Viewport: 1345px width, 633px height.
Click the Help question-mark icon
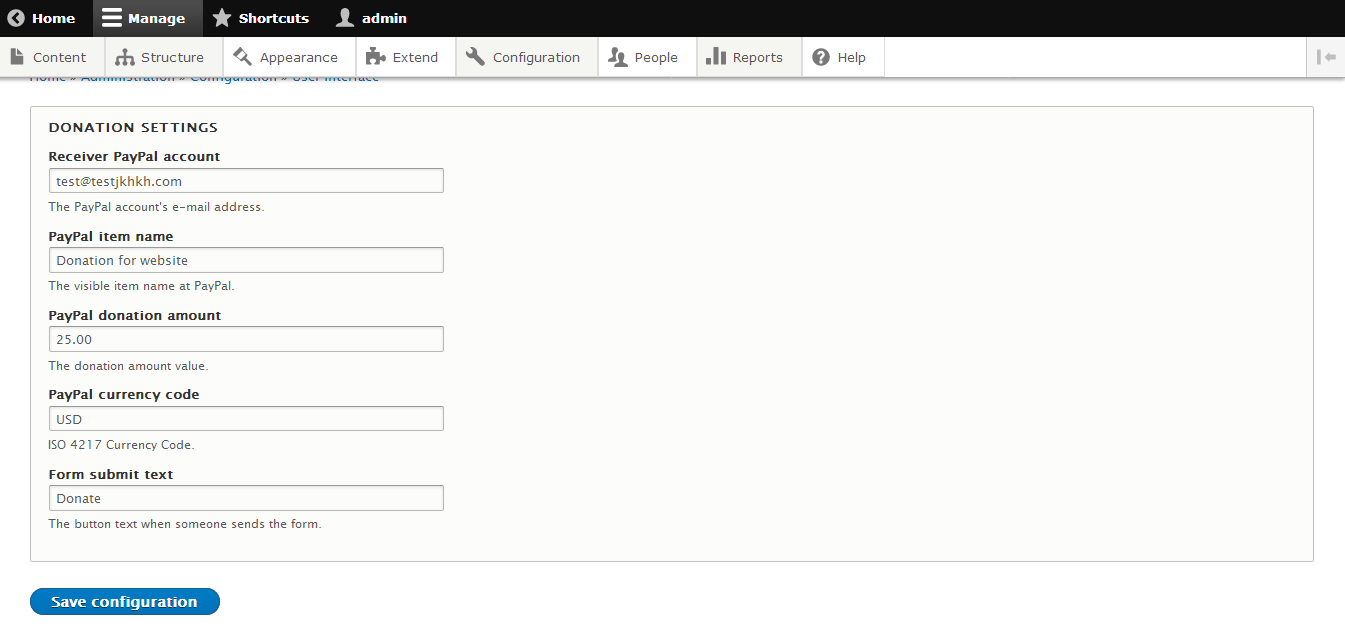point(820,57)
